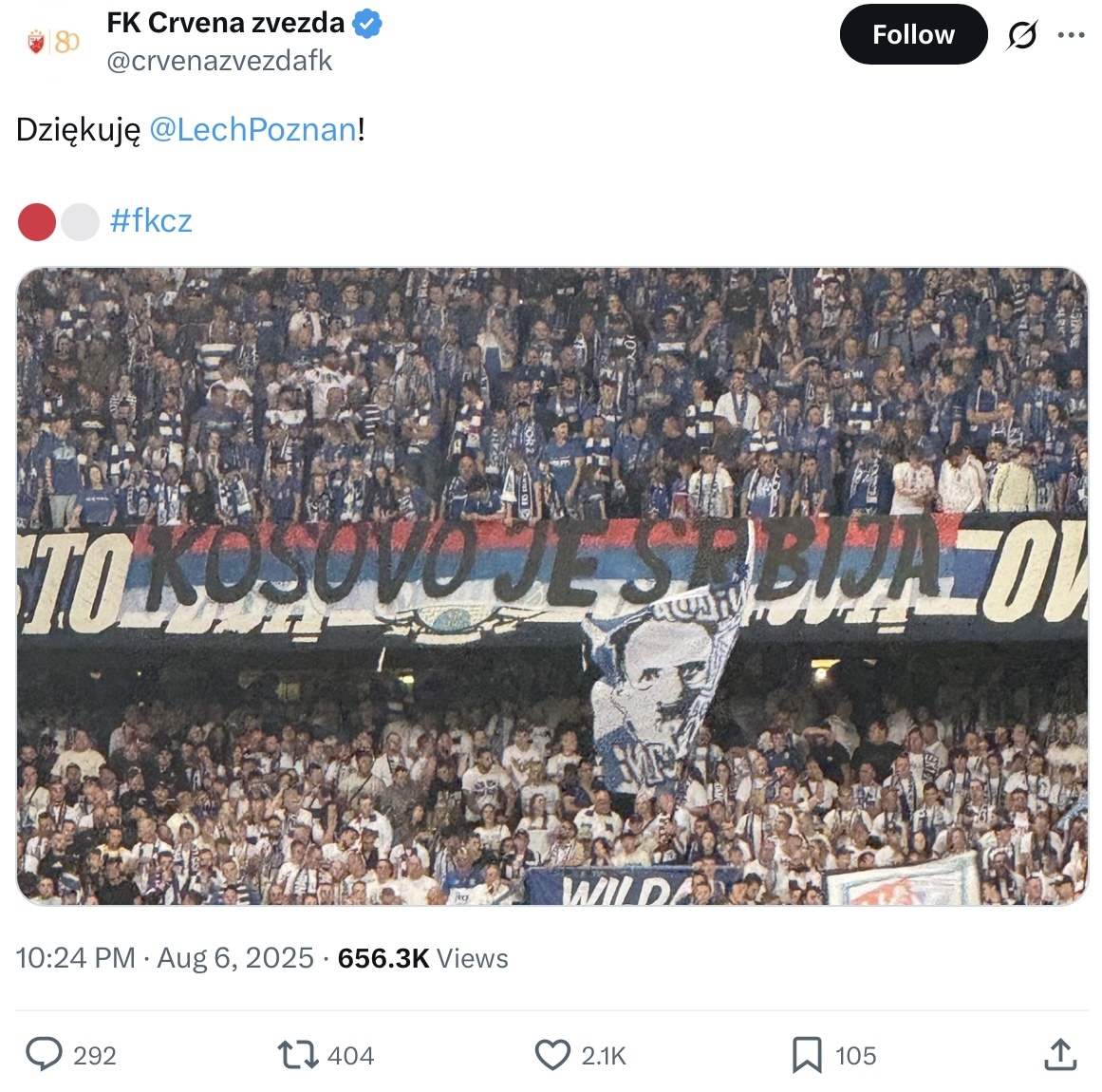Open the three-dot more options menu
Viewport: 1102px width, 1092px height.
click(x=1071, y=36)
